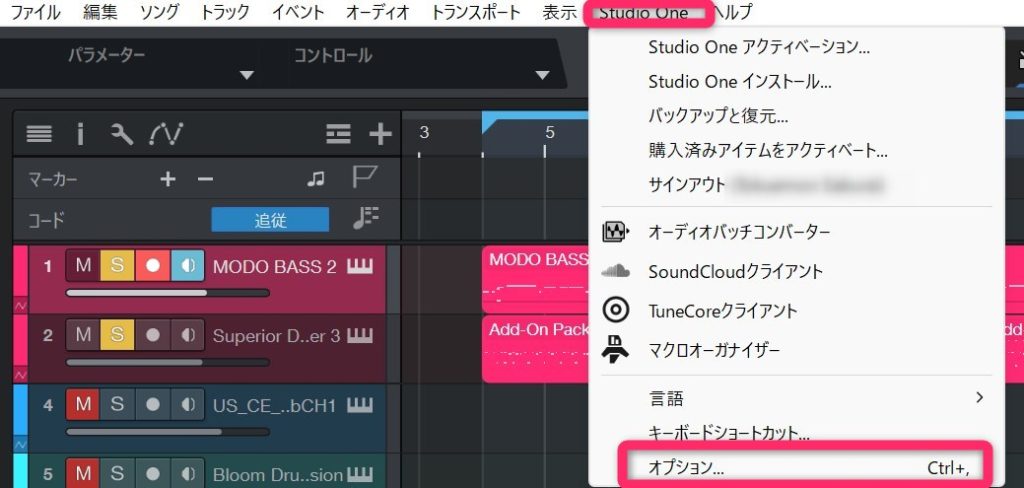Image resolution: width=1024 pixels, height=488 pixels.
Task: Add a marker with the plus button
Action: coord(168,179)
